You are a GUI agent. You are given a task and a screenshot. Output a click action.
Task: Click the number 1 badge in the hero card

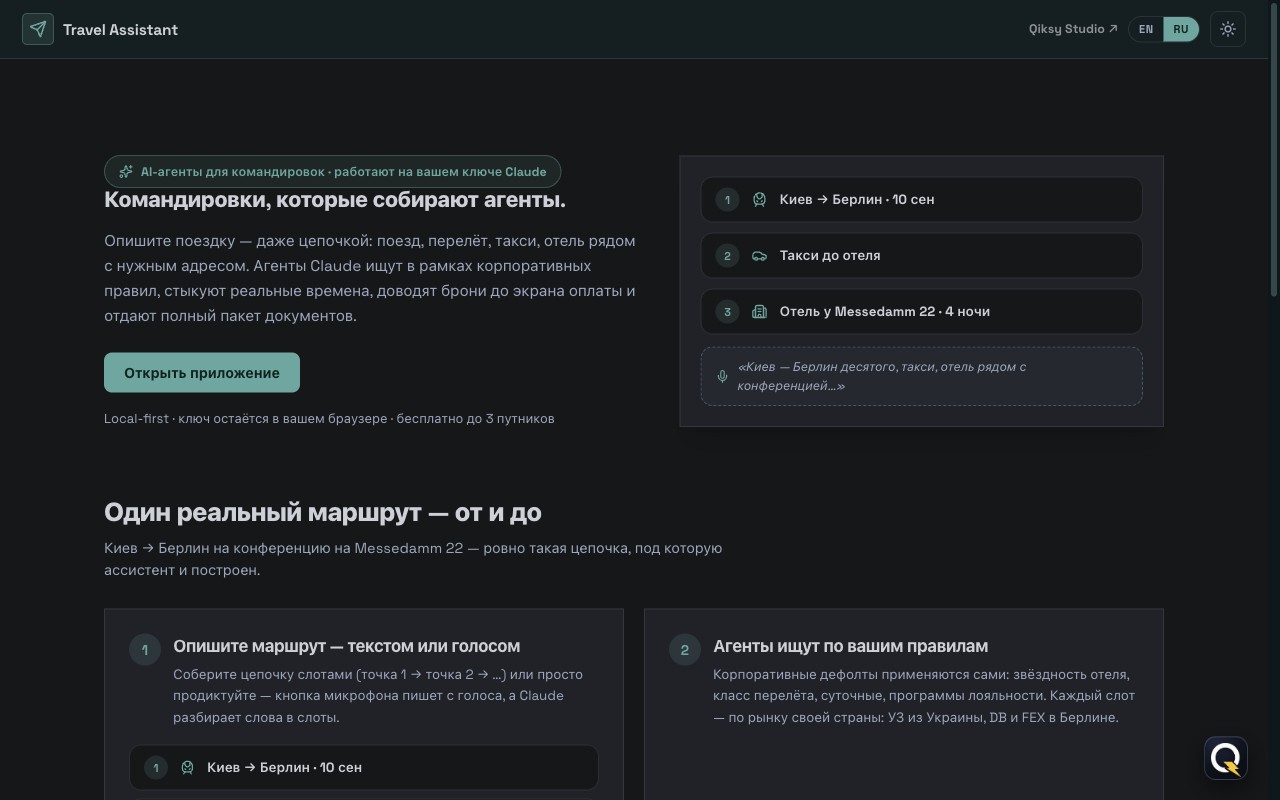(727, 199)
